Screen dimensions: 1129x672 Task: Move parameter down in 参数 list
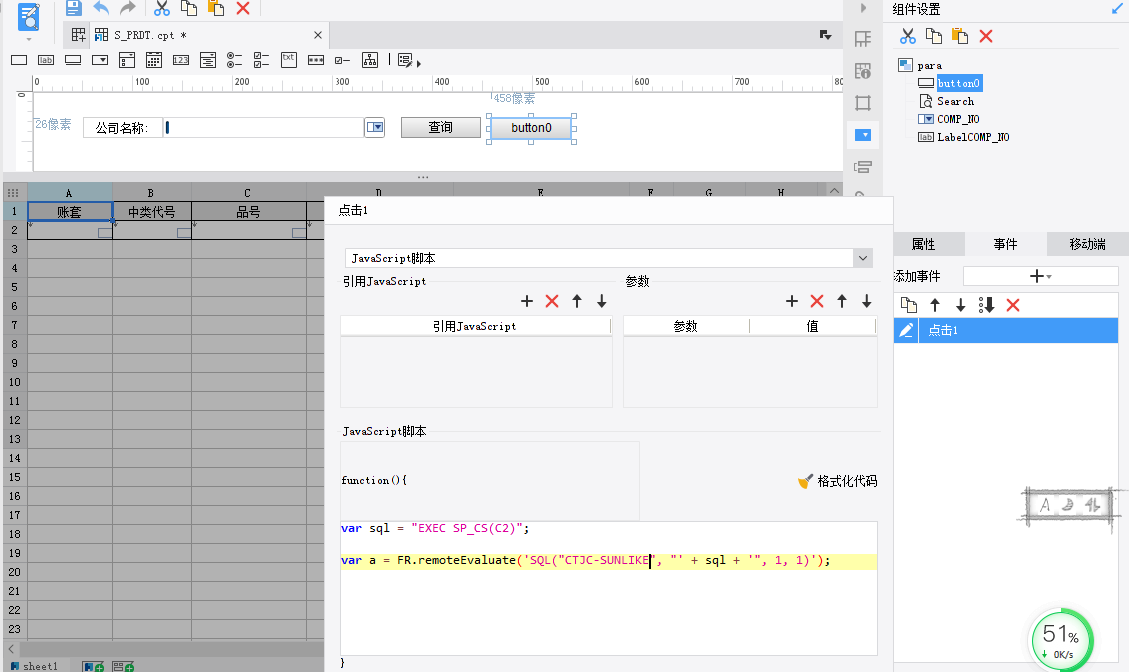[x=867, y=301]
